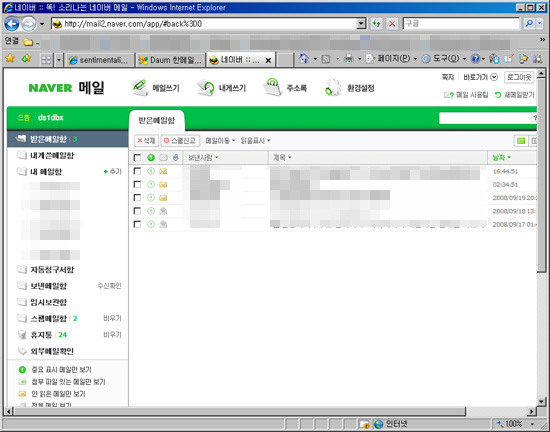The height and width of the screenshot is (432, 550).
Task: Check the select-all mail checkbox
Action: [x=138, y=158]
